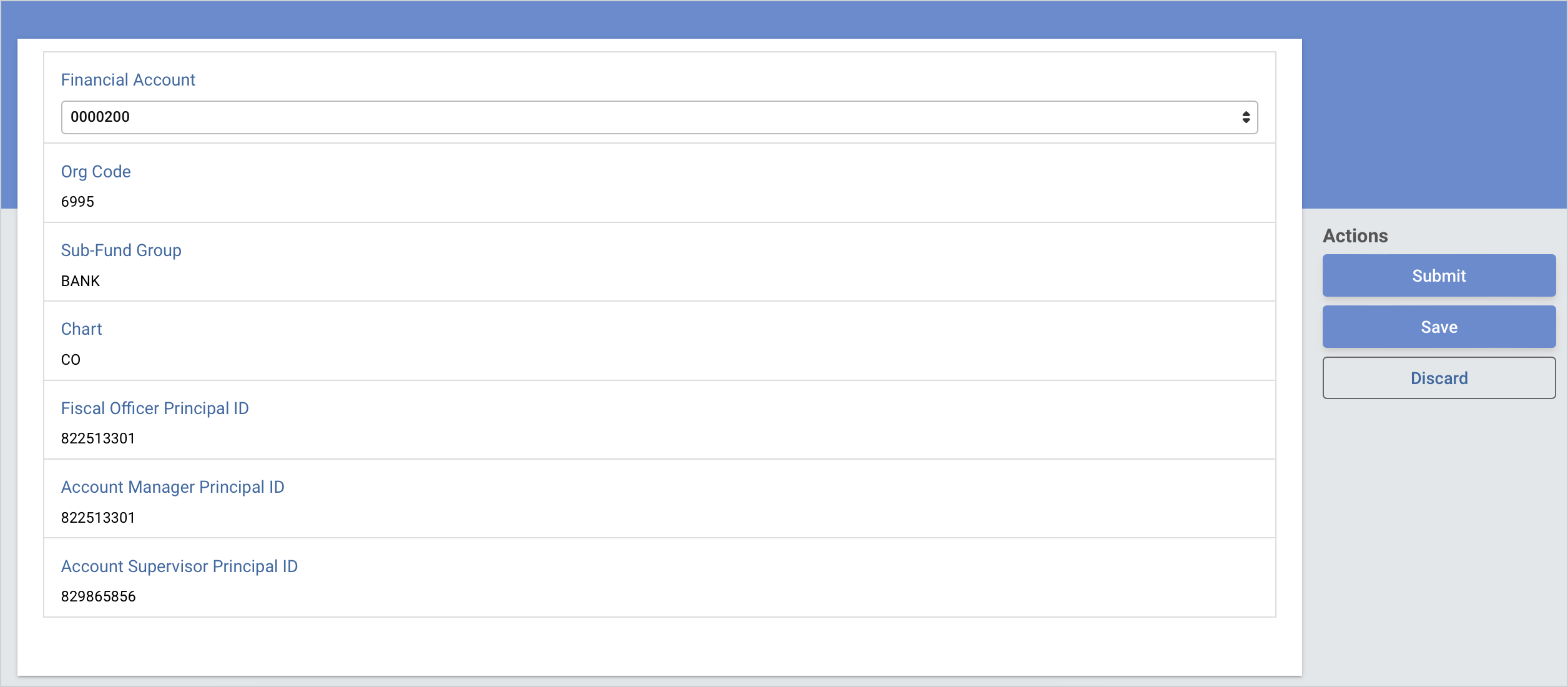Open the Financial Account field label
Screen dimensions: 1568x687
coord(127,79)
